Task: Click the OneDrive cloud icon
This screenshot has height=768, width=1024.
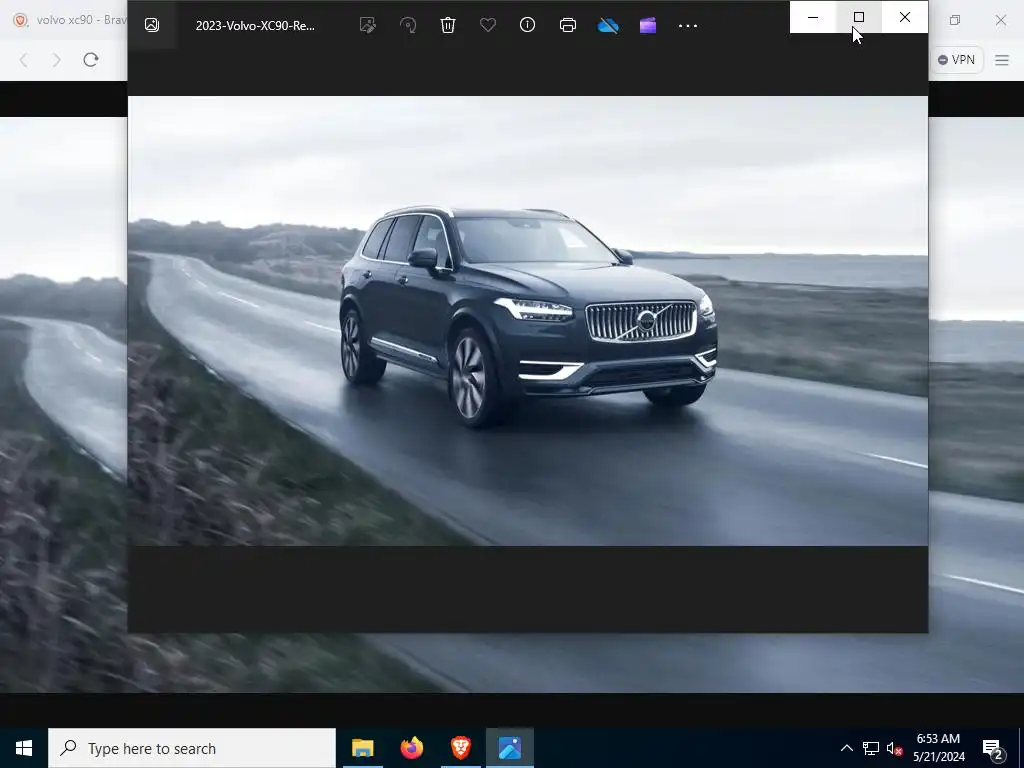Action: click(608, 25)
